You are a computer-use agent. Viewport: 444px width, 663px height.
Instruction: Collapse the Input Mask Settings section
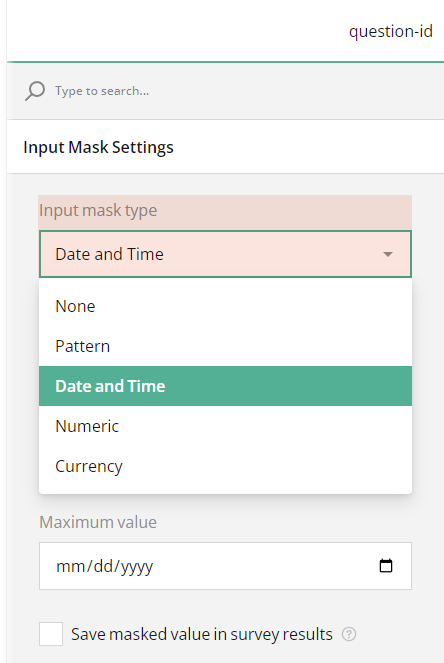(225, 147)
